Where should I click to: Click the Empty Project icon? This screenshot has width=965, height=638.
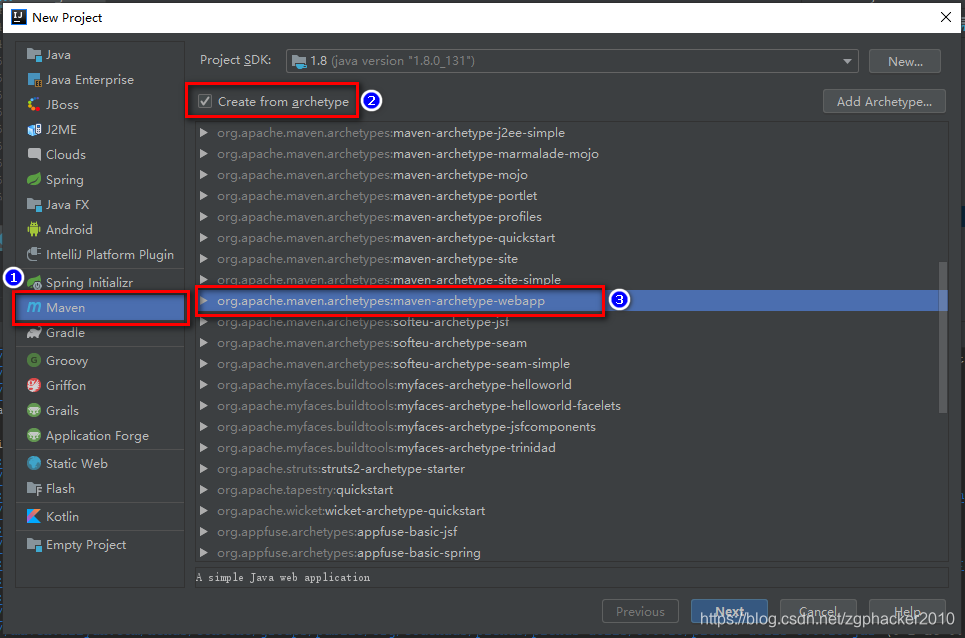[34, 544]
